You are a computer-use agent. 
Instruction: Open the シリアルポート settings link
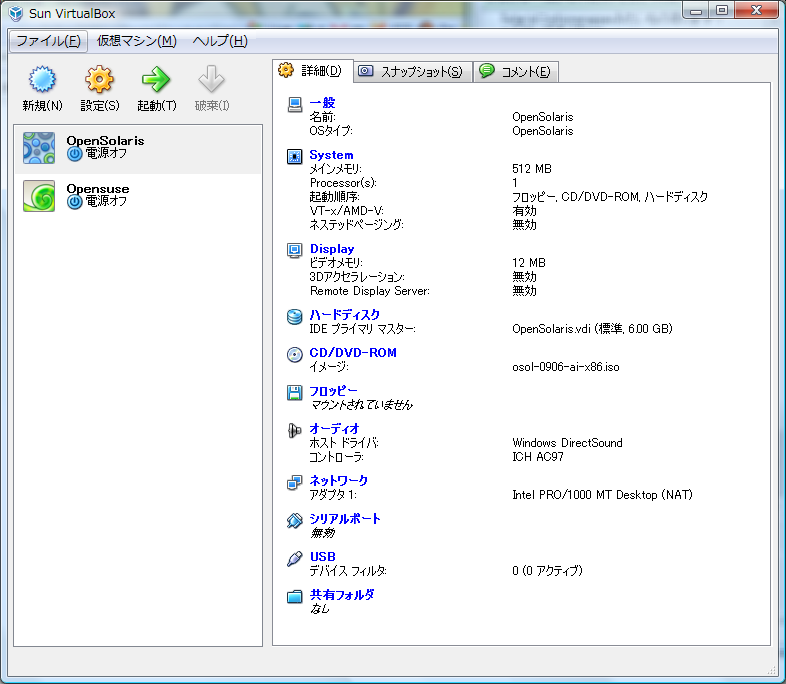click(345, 519)
